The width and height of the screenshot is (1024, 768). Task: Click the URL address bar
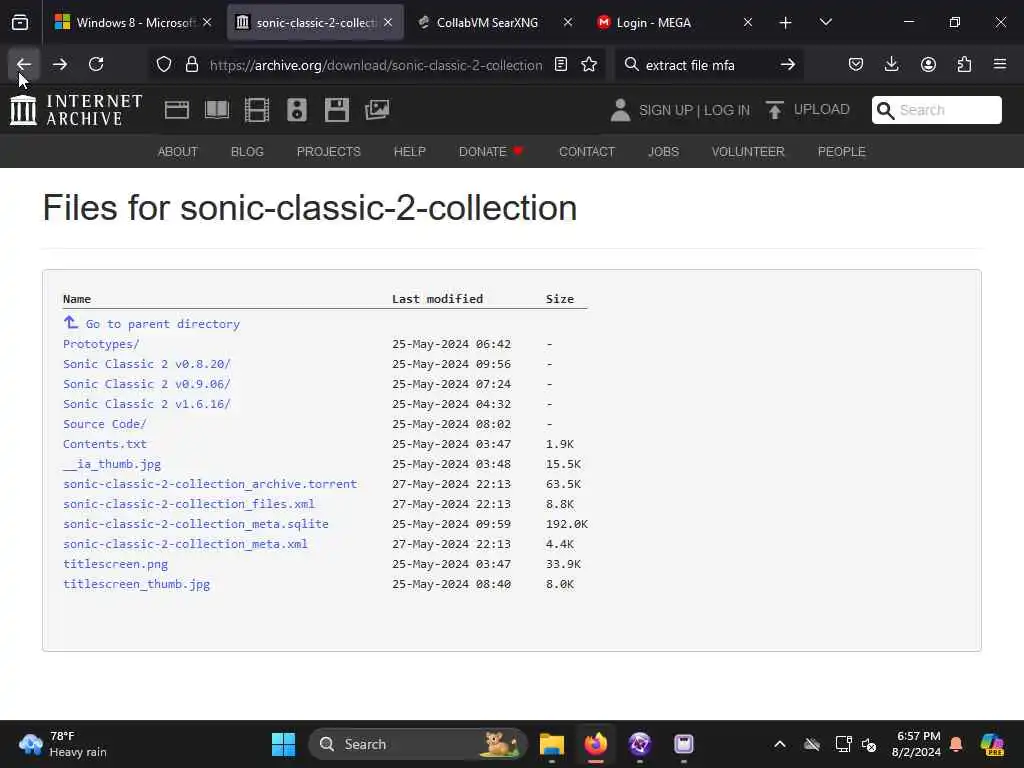point(376,65)
